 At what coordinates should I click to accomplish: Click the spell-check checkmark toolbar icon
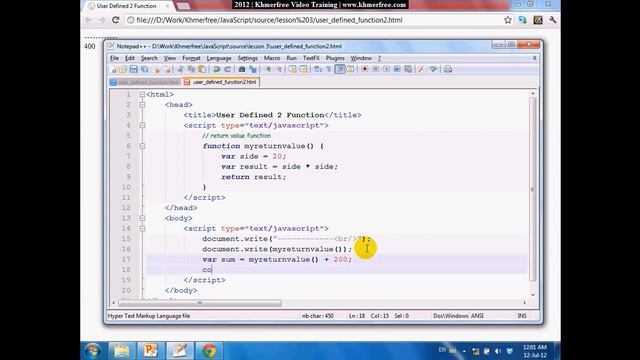tap(433, 69)
